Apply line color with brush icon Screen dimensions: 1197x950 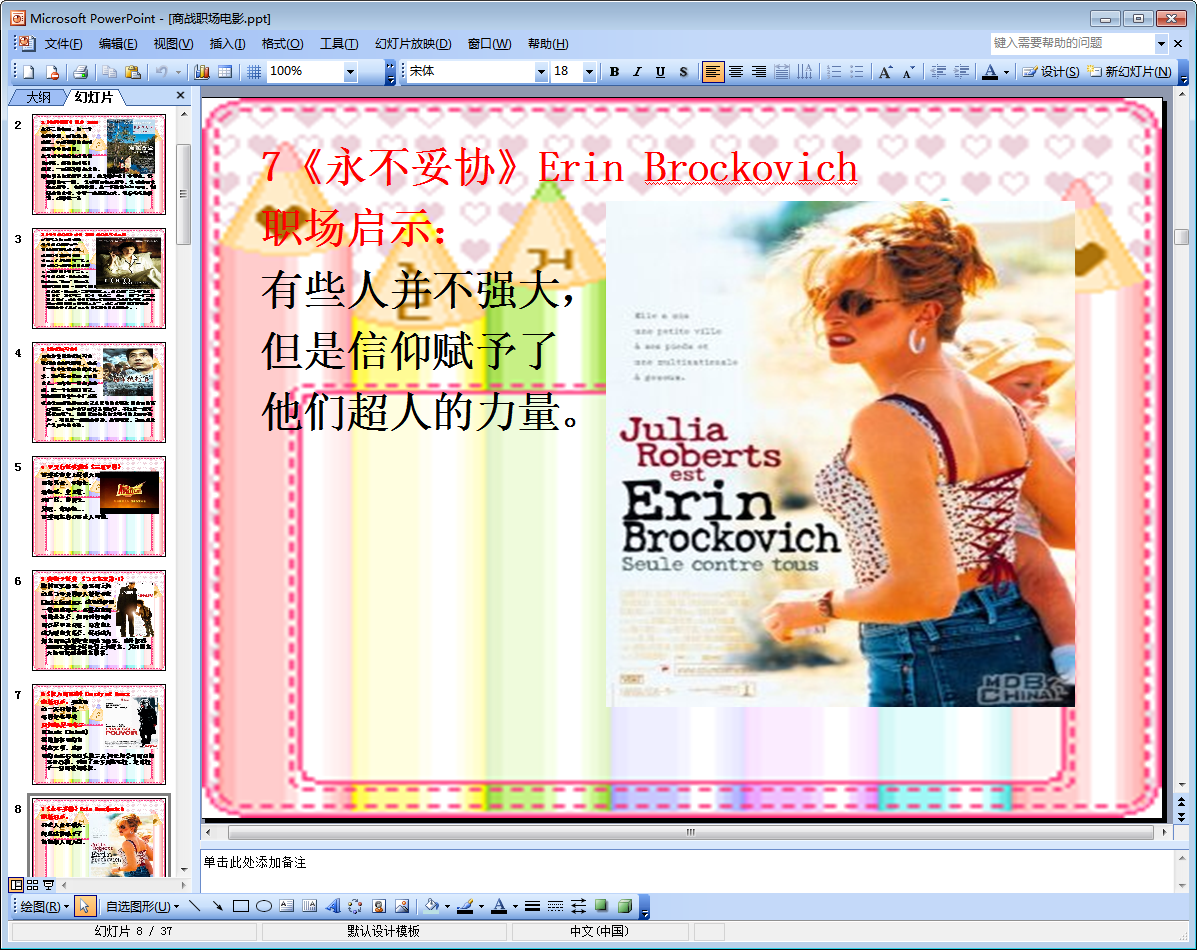click(x=465, y=906)
